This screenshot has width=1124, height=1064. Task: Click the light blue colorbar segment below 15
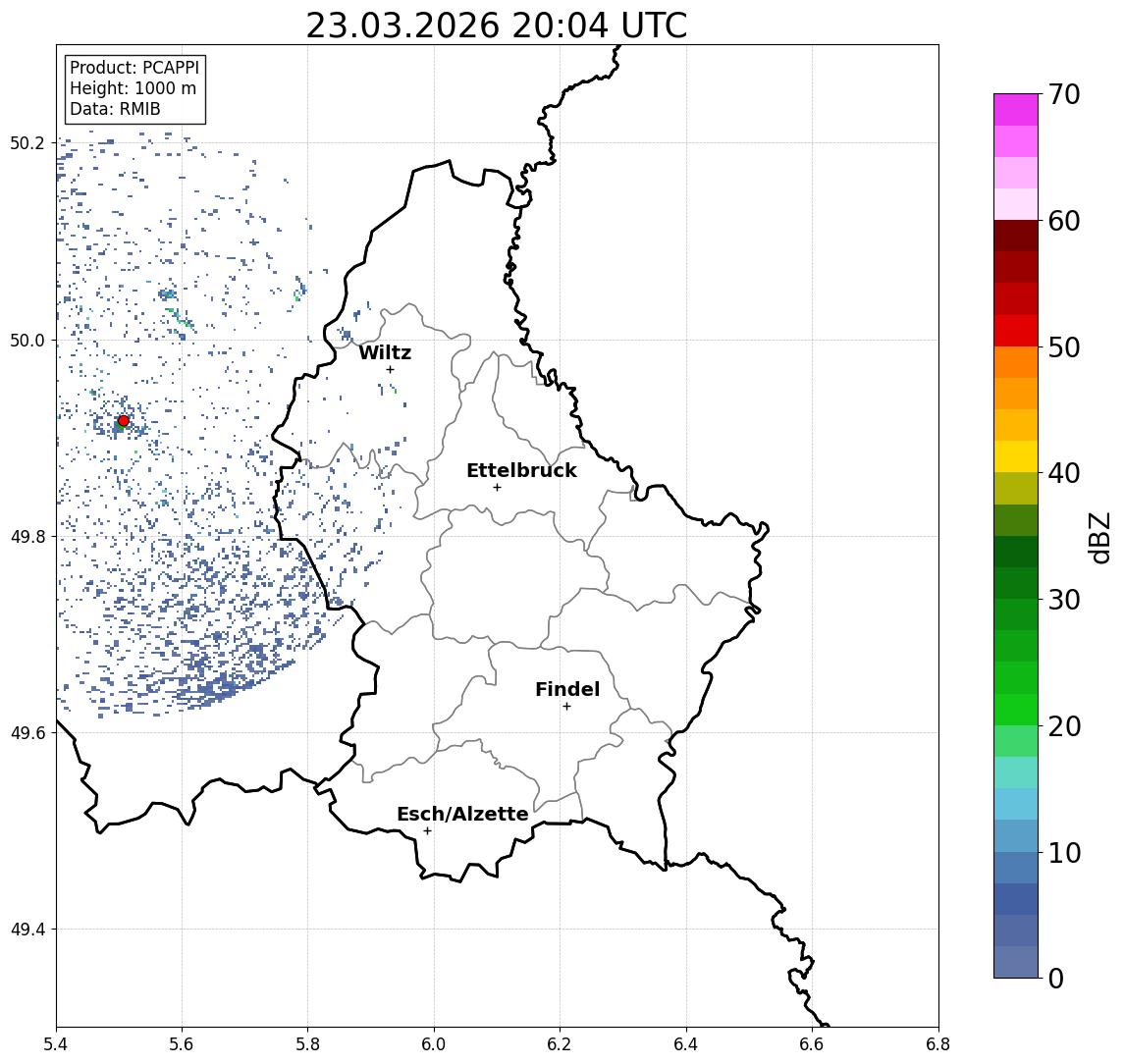click(1016, 804)
